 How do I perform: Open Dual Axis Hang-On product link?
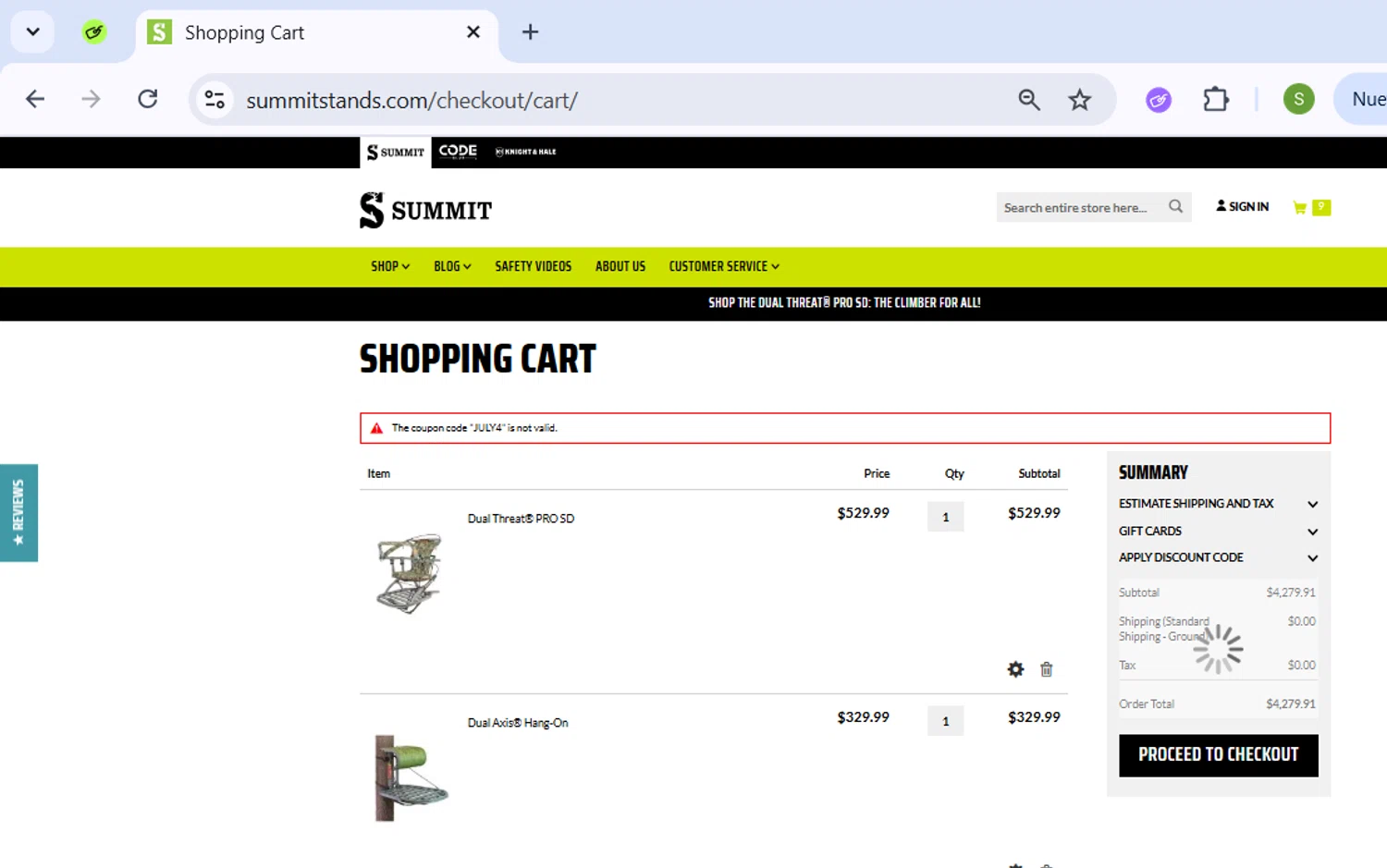518,723
